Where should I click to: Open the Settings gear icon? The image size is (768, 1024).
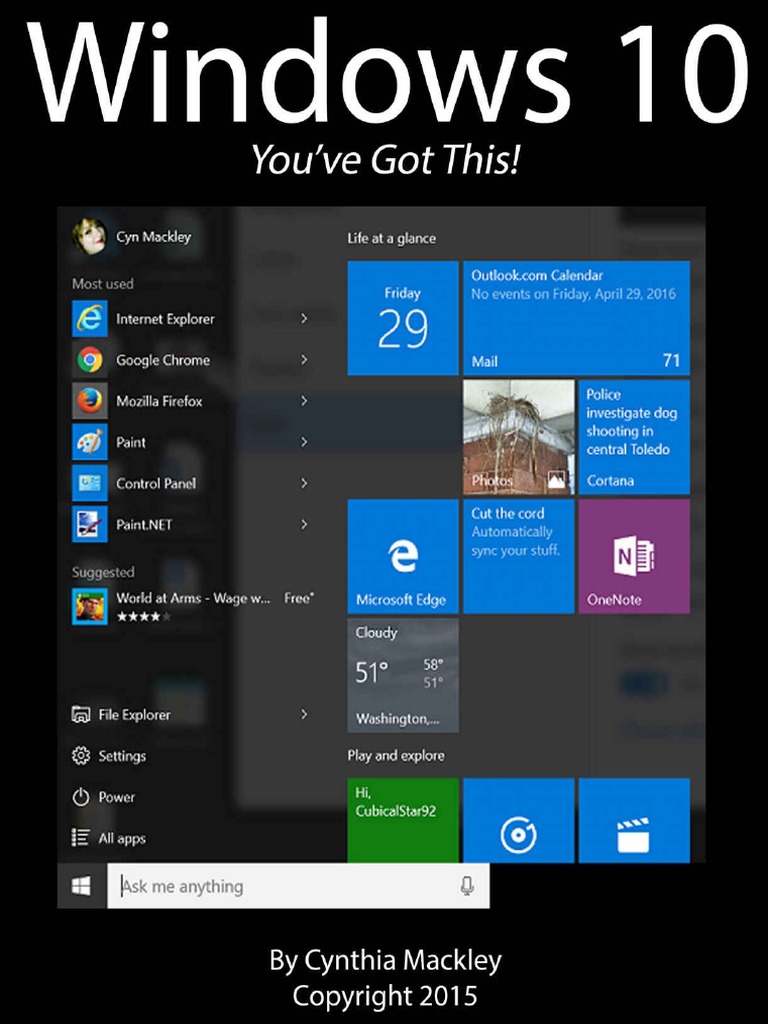[80, 756]
